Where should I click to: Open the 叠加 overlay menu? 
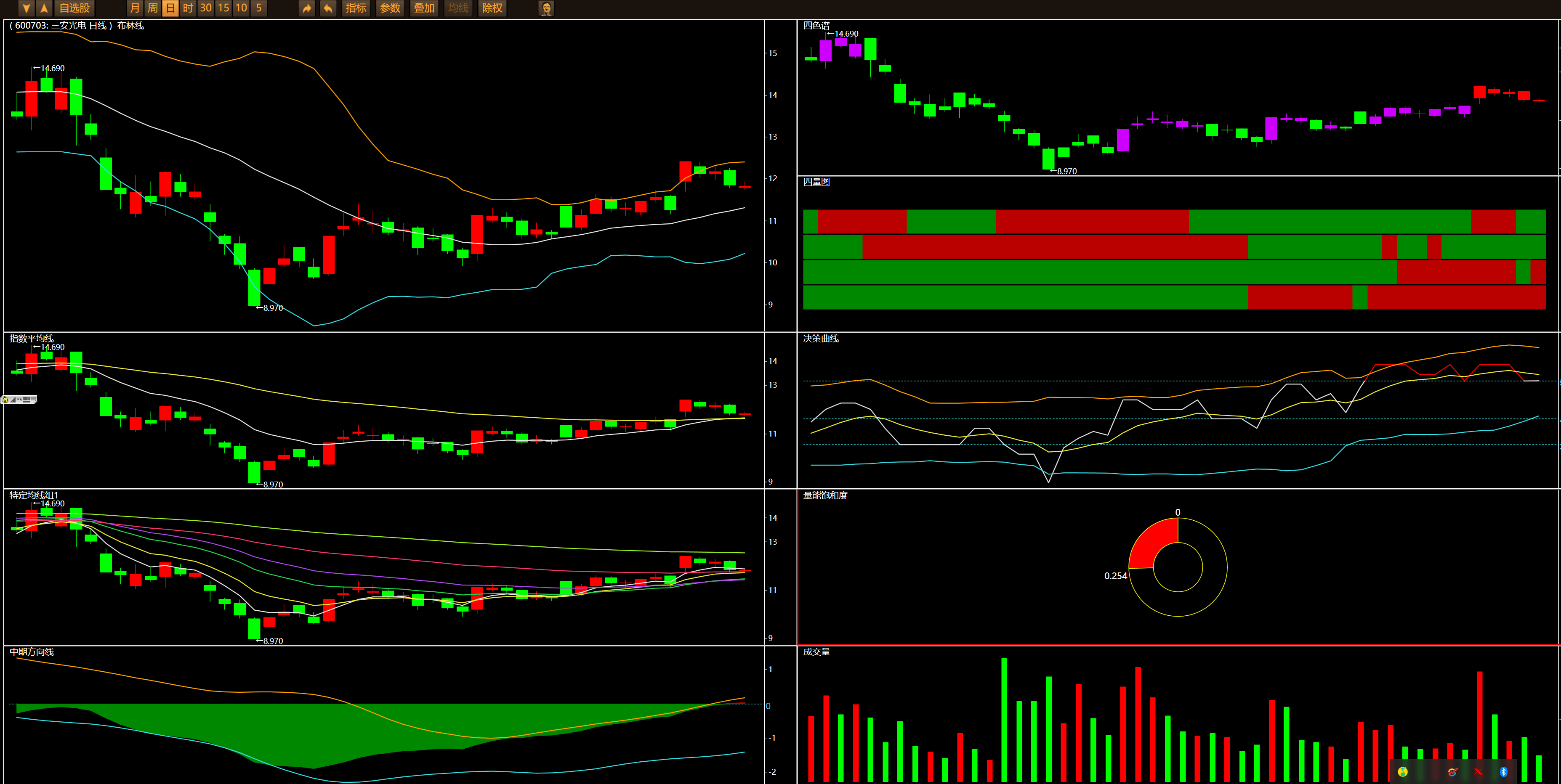(423, 8)
